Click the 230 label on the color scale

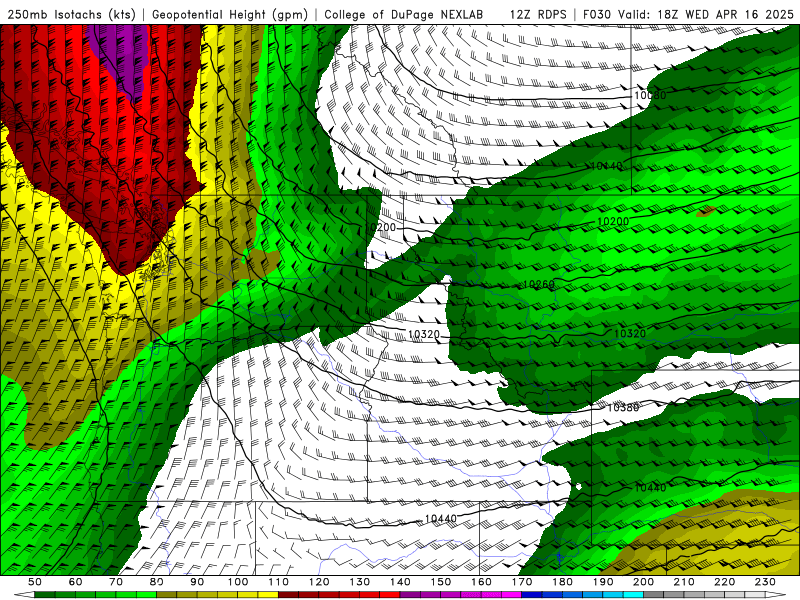(765, 582)
